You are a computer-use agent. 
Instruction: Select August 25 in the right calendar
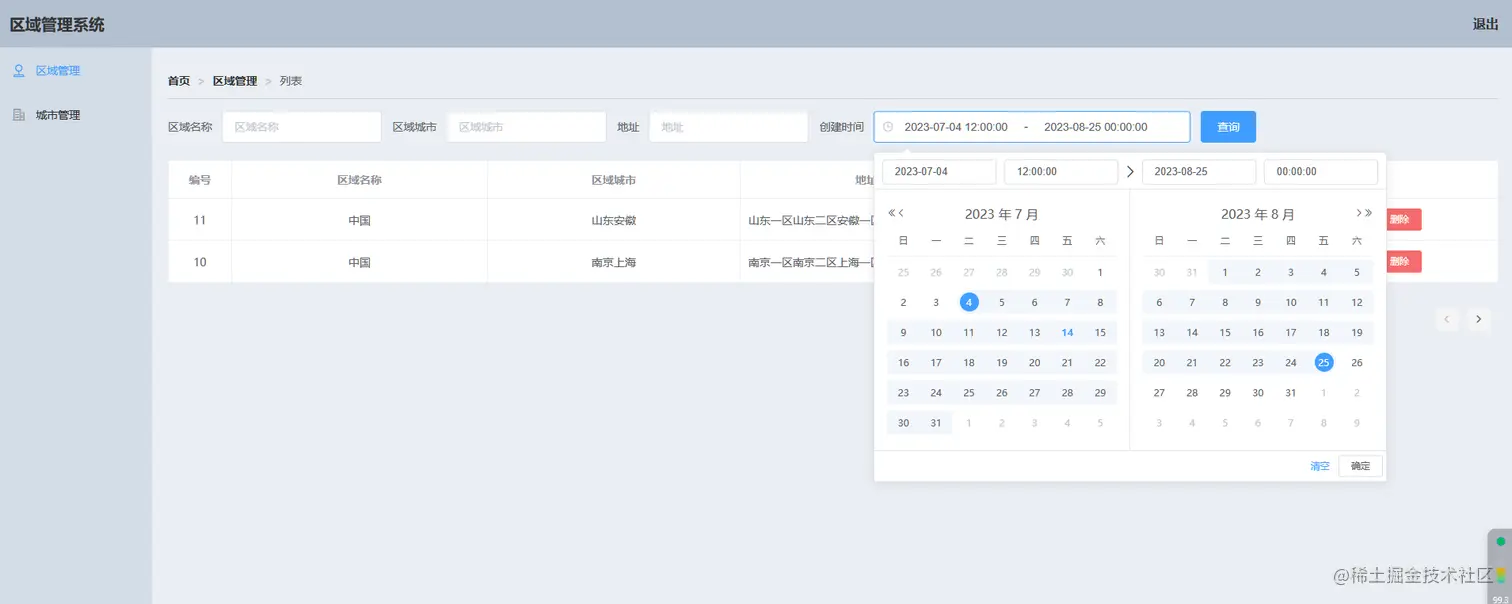coord(1324,363)
